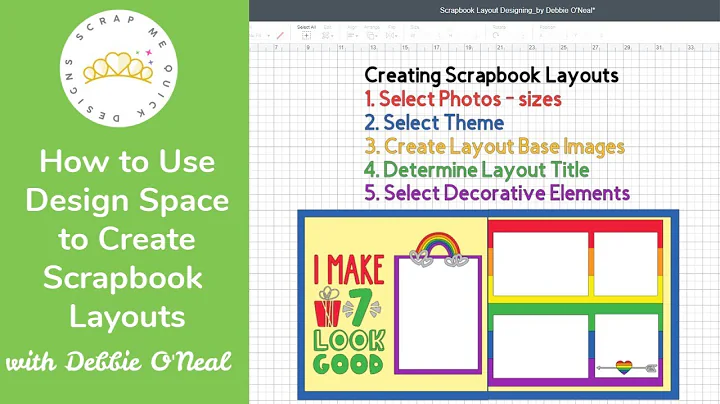This screenshot has height=404, width=720.
Task: Open the Arrange dropdown
Action: 371,36
